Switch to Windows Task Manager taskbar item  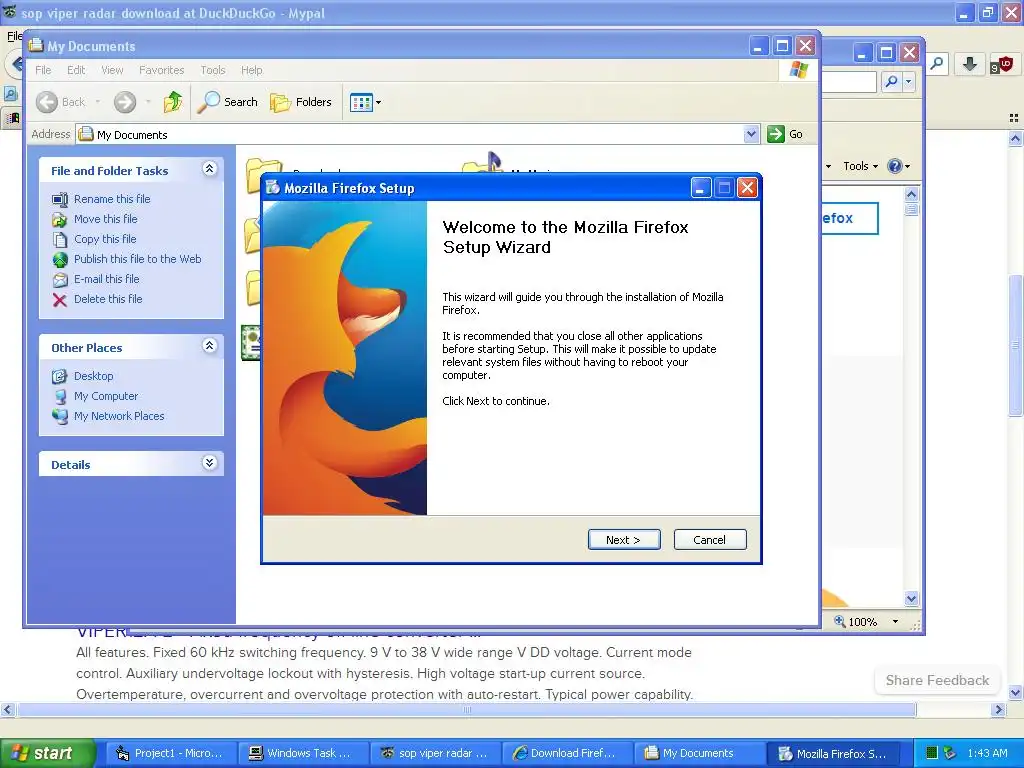[x=302, y=753]
